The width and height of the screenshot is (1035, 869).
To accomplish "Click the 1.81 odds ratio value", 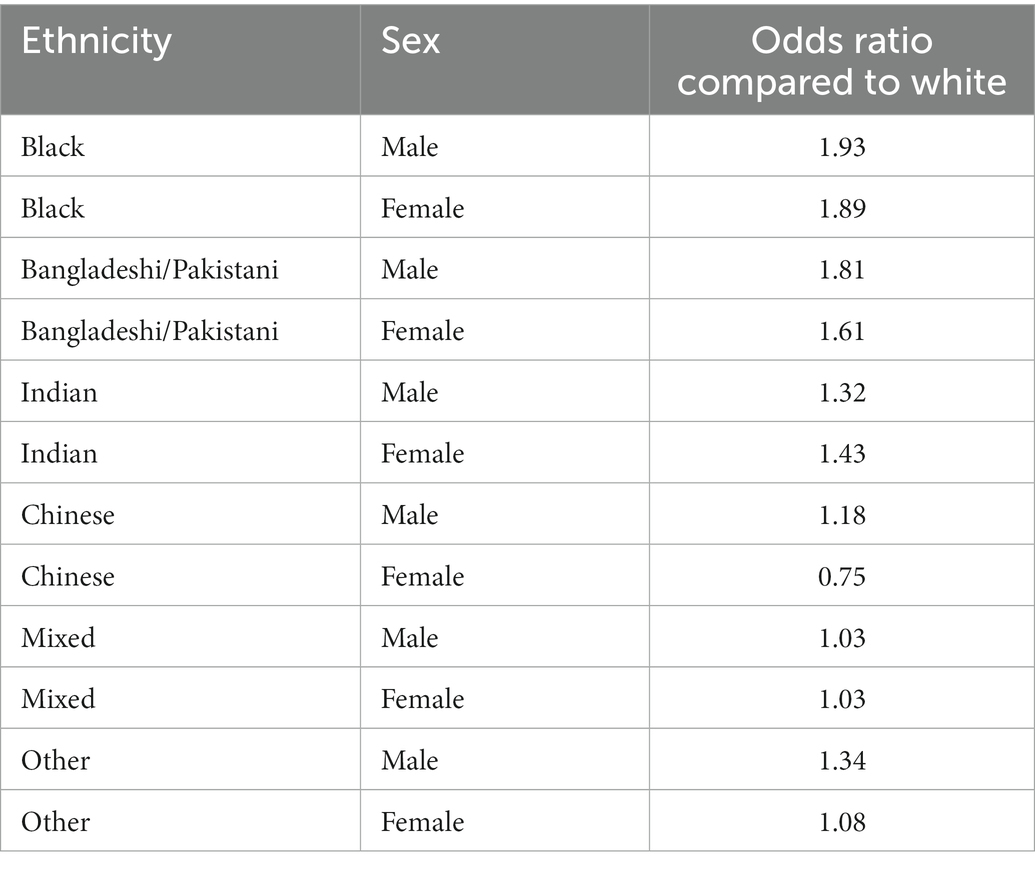I will click(842, 269).
